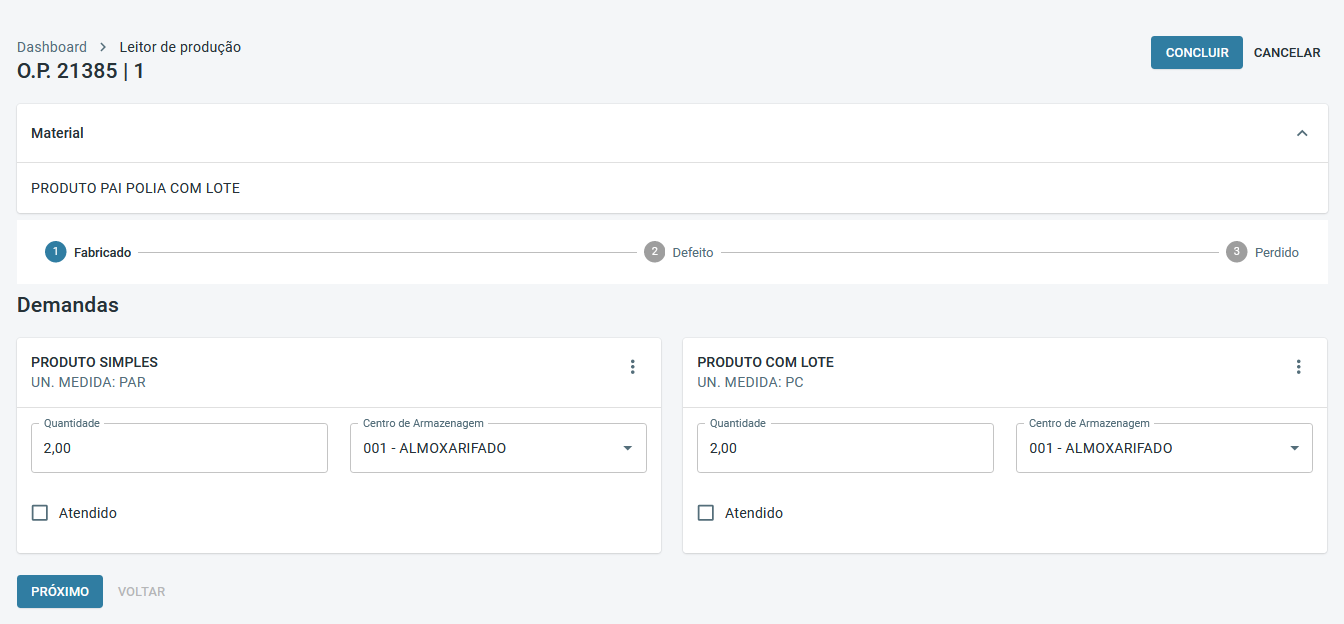Click the step 1 Fabricado circle

pos(55,252)
